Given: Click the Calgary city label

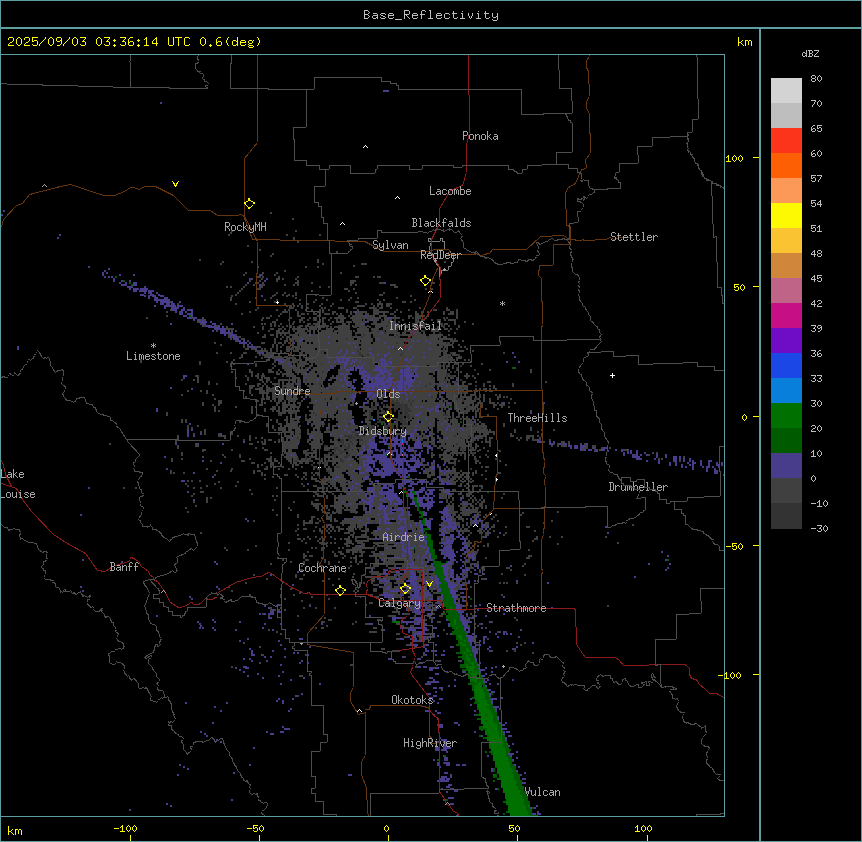Looking at the screenshot, I should coord(399,603).
